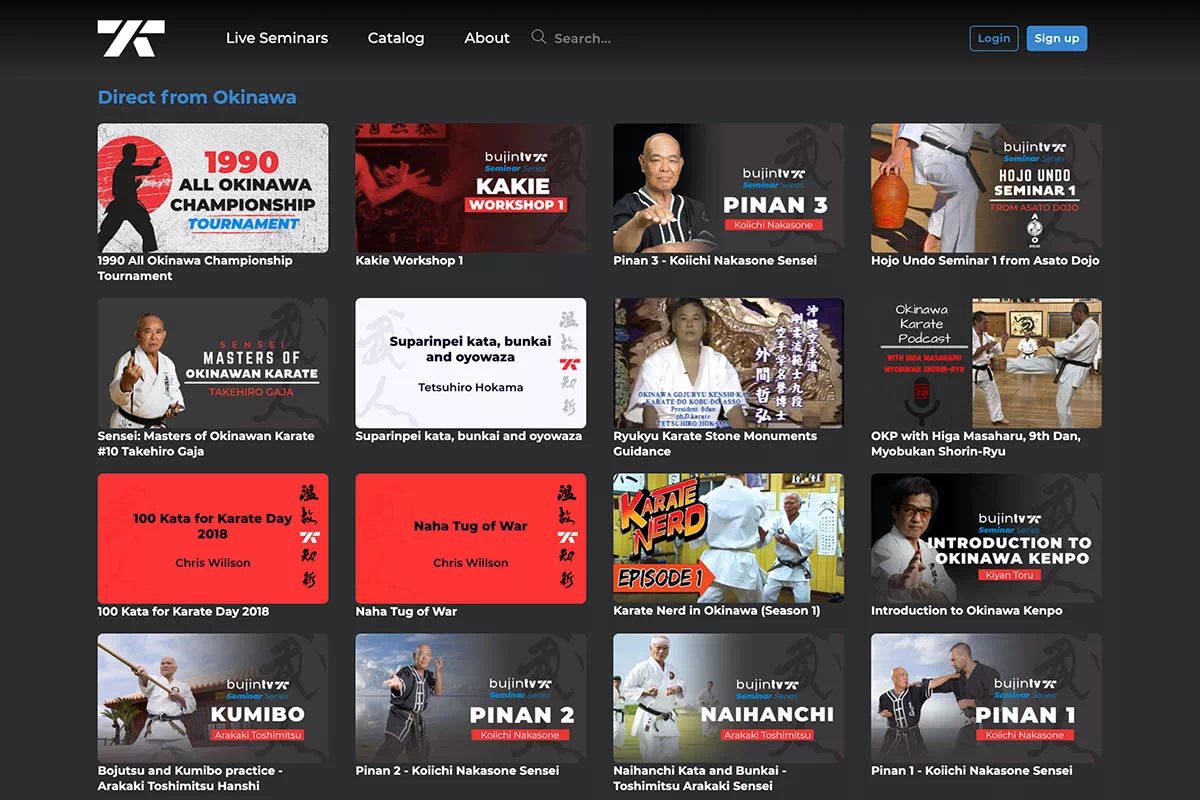Click 'Pinan 3 - Koichi Nakasone Sensei' title
Image resolution: width=1200 pixels, height=800 pixels.
(715, 261)
